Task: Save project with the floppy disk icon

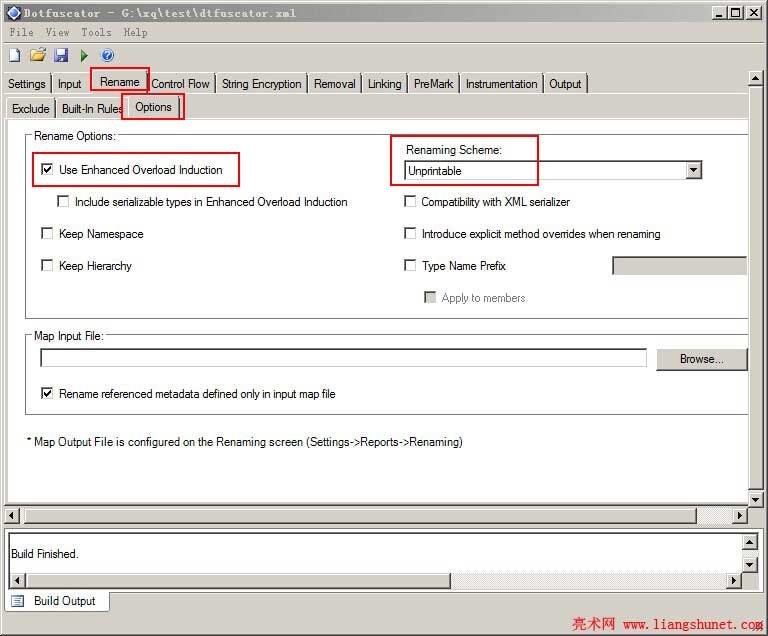Action: [61, 55]
